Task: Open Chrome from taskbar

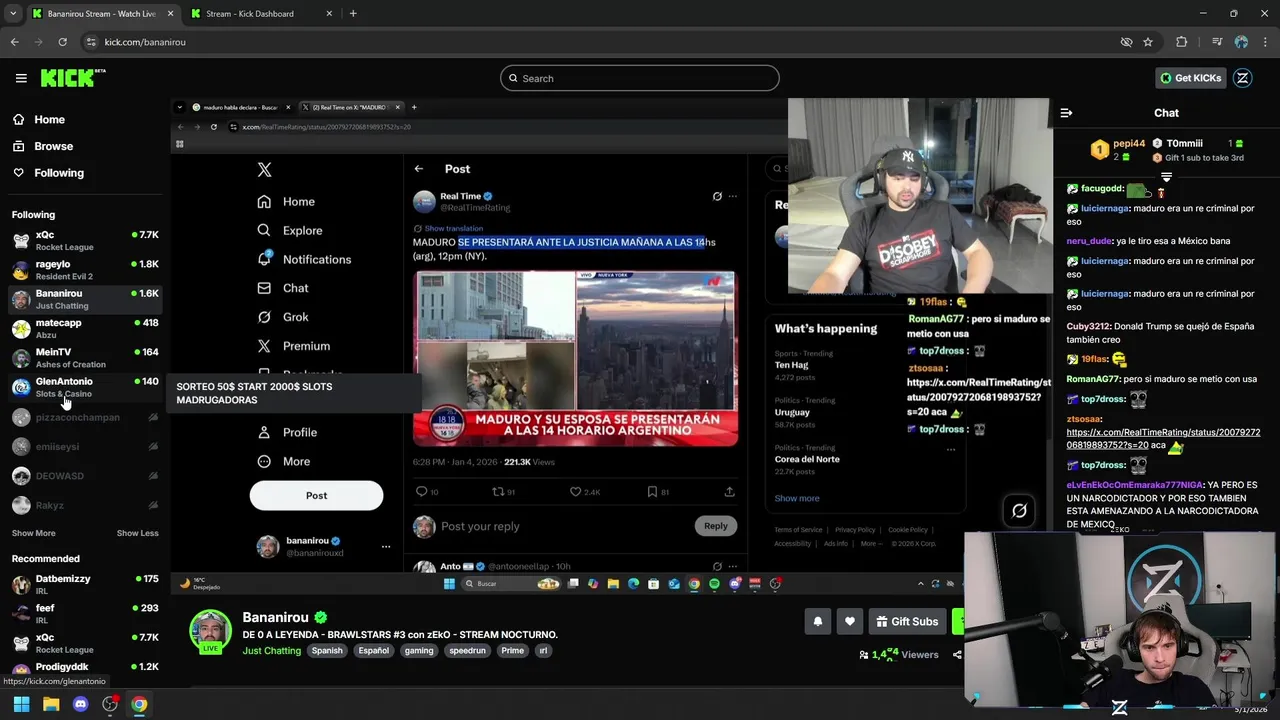Action: (x=139, y=704)
